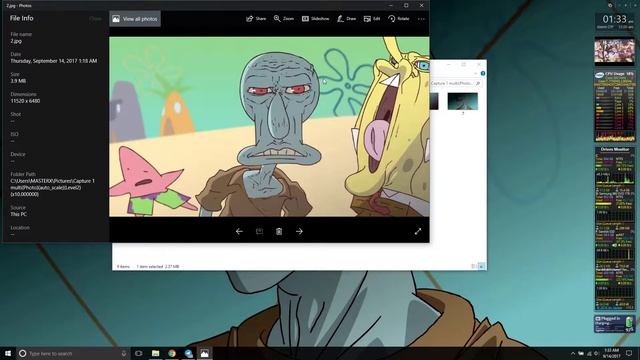Switch to details view in Explorer status bar
The height and width of the screenshot is (360, 640).
[474, 266]
